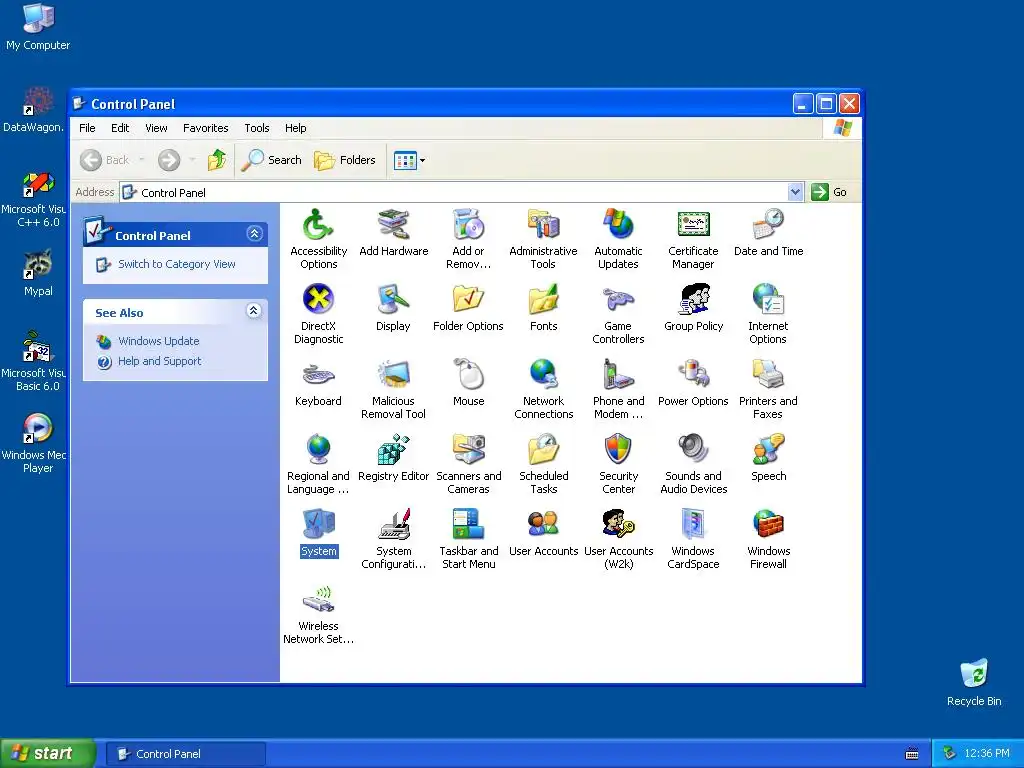Select Sounds and Audio Devices icon
1024x768 pixels.
click(x=693, y=464)
